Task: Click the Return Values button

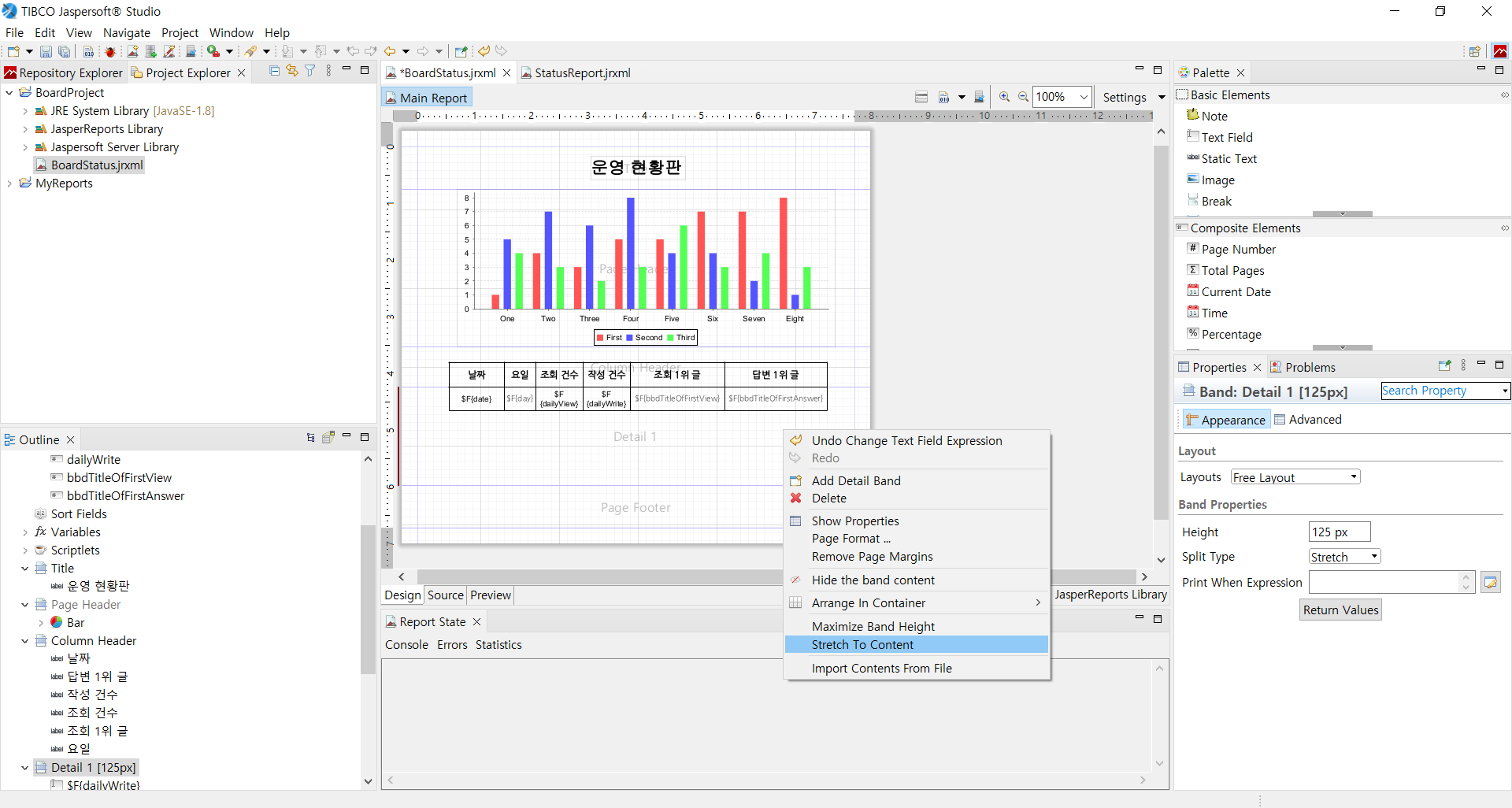Action: 1340,610
